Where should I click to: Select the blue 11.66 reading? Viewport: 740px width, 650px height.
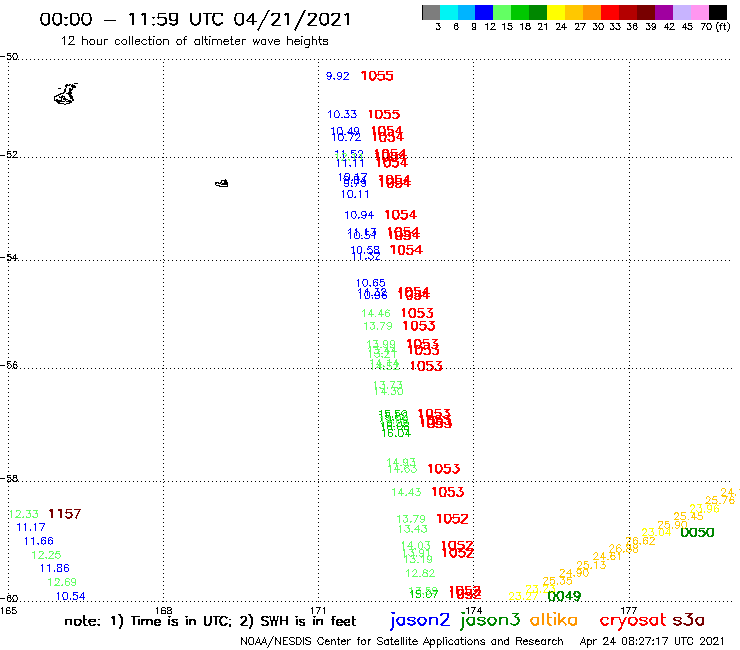point(39,541)
